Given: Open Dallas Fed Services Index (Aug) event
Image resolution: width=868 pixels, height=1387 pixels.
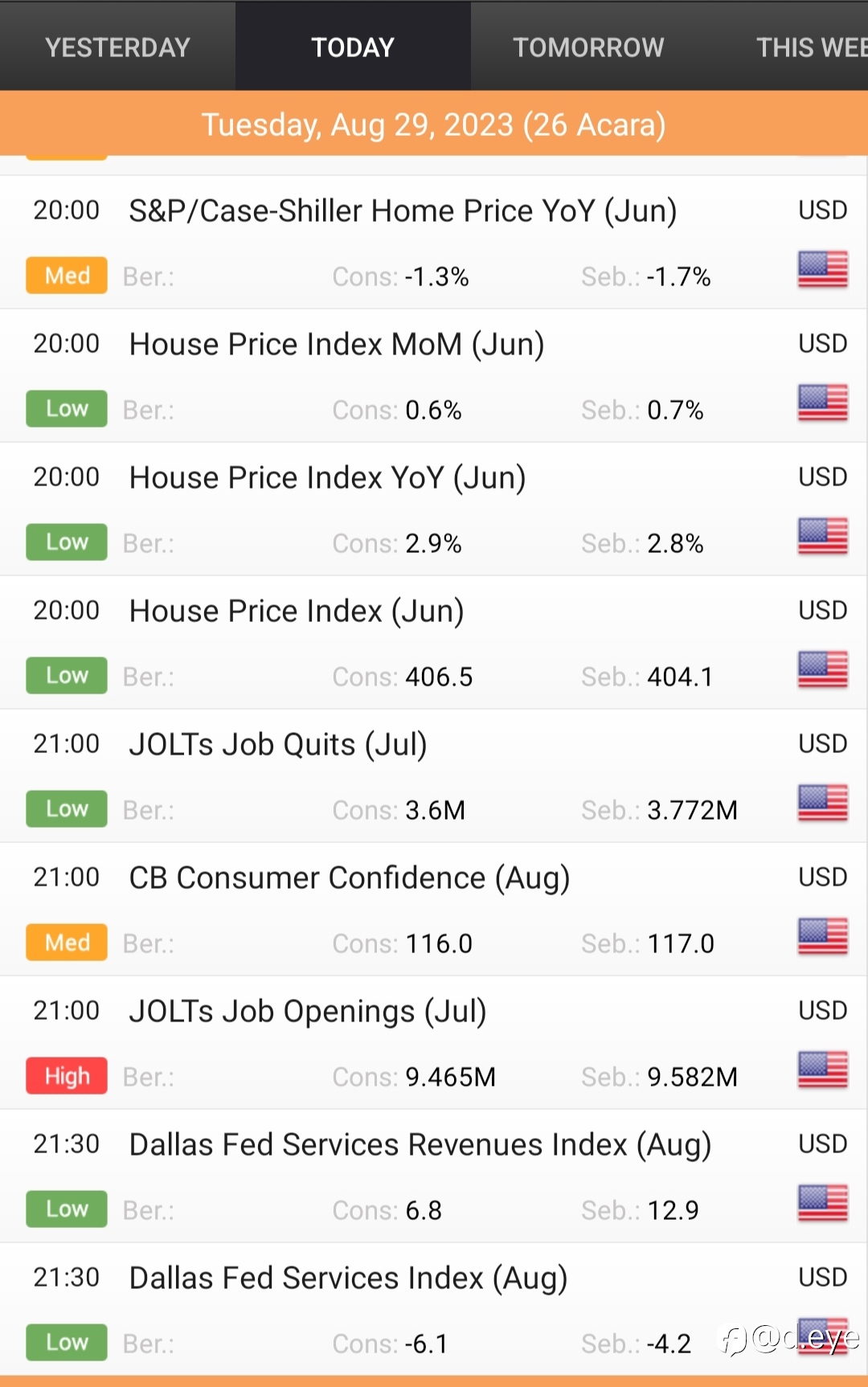Looking at the screenshot, I should tap(348, 1279).
